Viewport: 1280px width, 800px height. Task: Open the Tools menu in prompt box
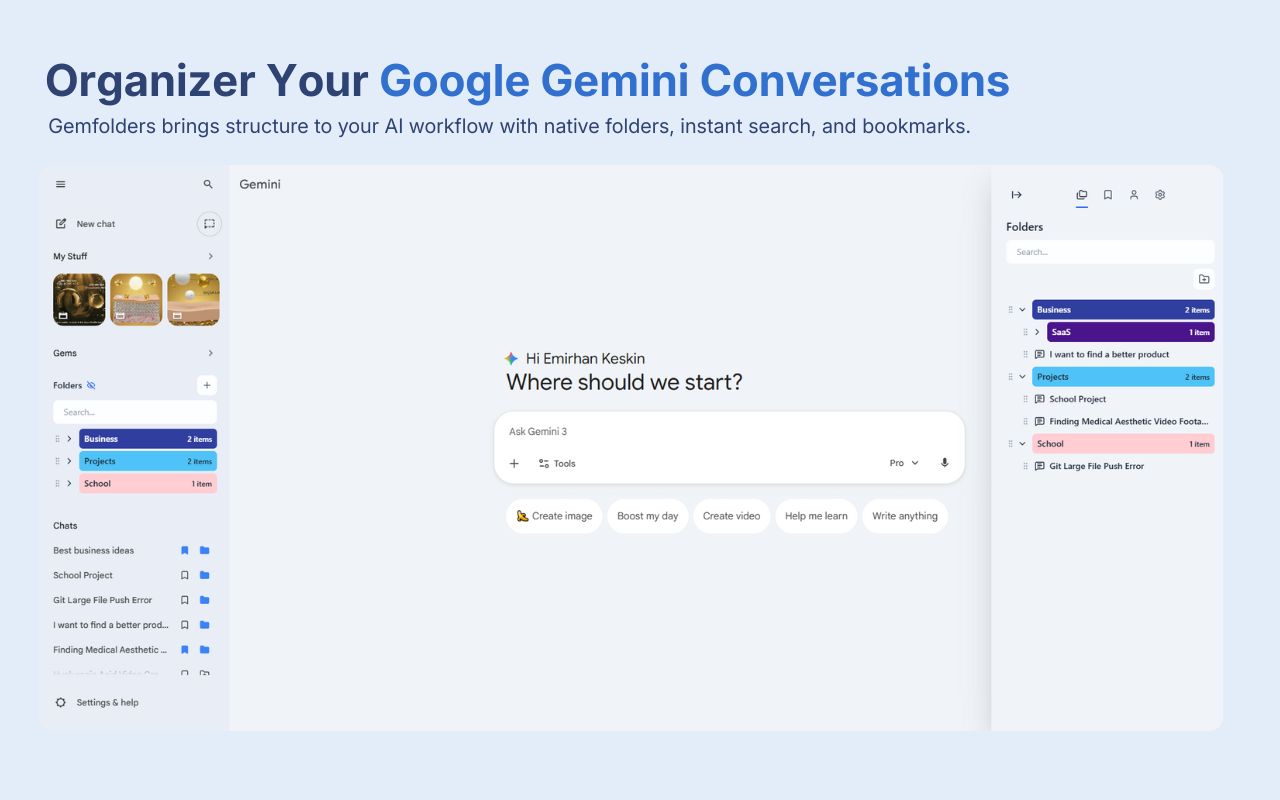coord(557,463)
